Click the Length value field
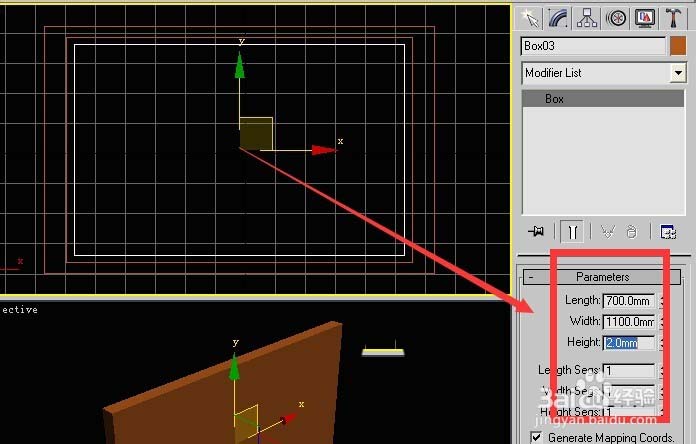 629,301
